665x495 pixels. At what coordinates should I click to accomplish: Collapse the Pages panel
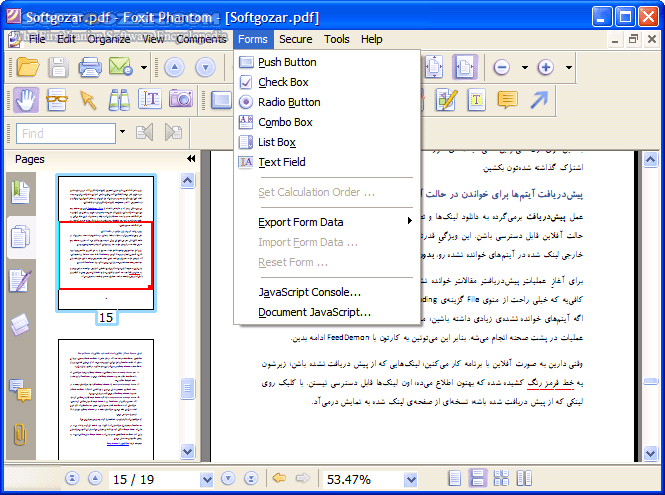[x=191, y=159]
